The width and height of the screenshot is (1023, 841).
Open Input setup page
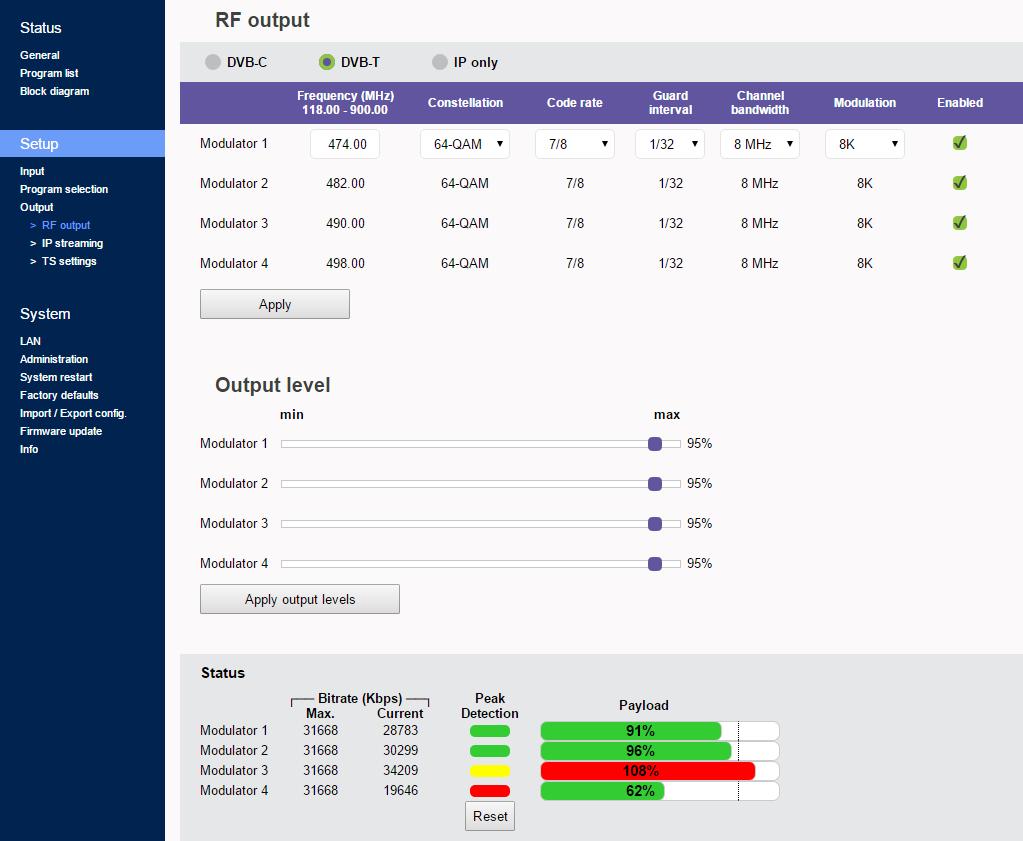pyautogui.click(x=32, y=171)
